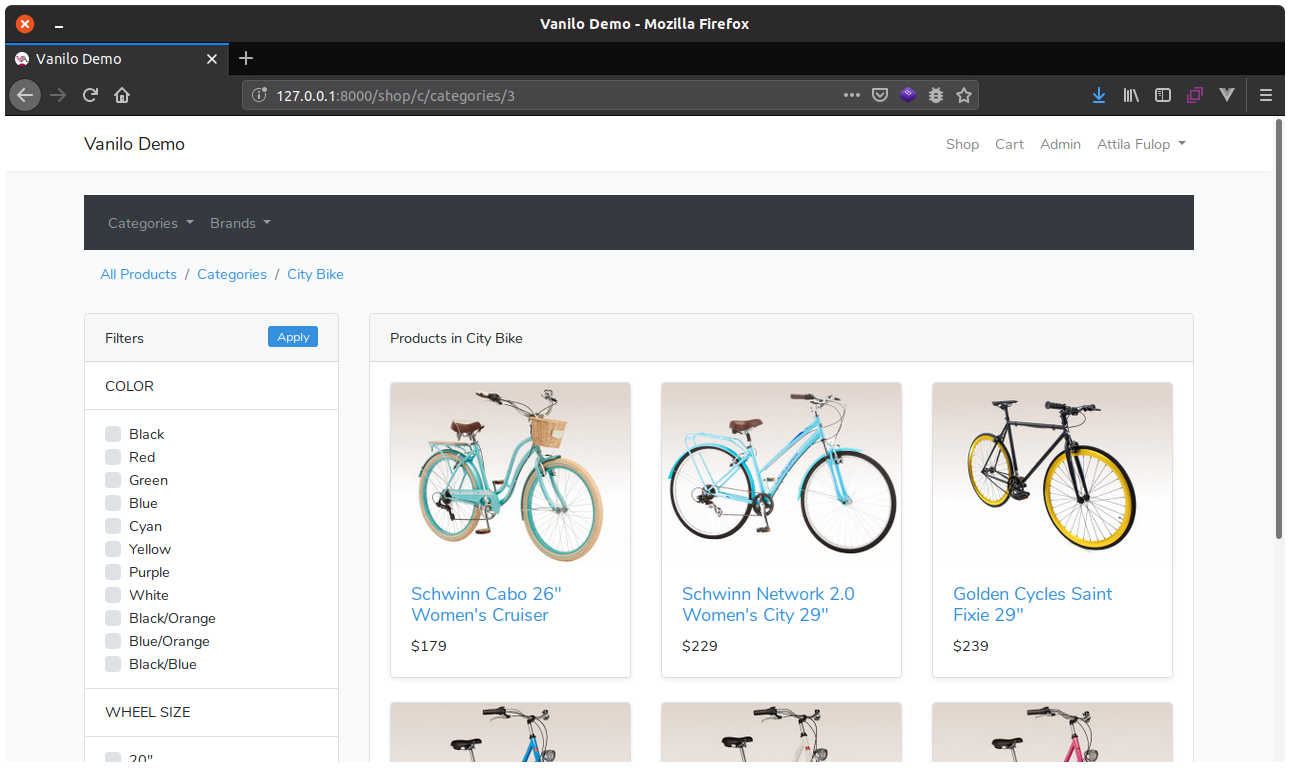Bookmark this page with the star icon
The height and width of the screenshot is (771, 1294).
click(964, 95)
